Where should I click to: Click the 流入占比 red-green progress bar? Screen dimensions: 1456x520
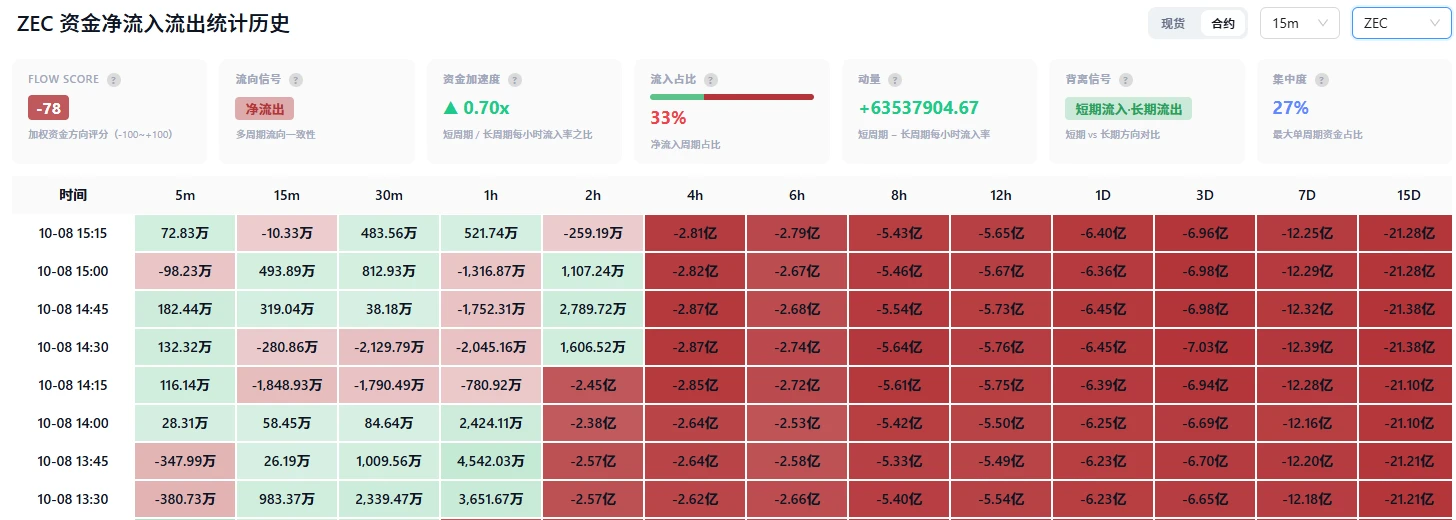pos(732,97)
